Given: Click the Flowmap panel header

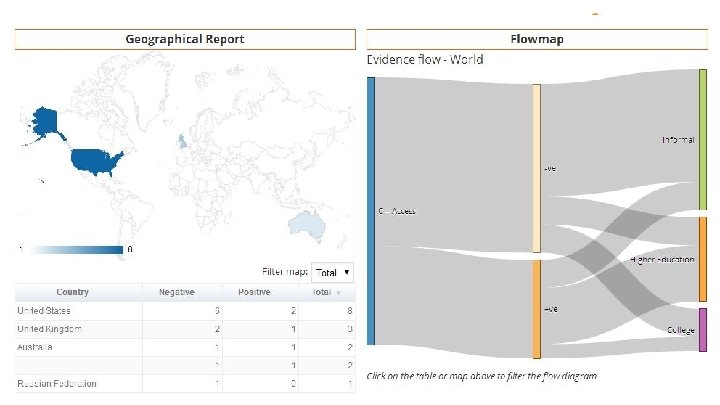Looking at the screenshot, I should point(537,39).
